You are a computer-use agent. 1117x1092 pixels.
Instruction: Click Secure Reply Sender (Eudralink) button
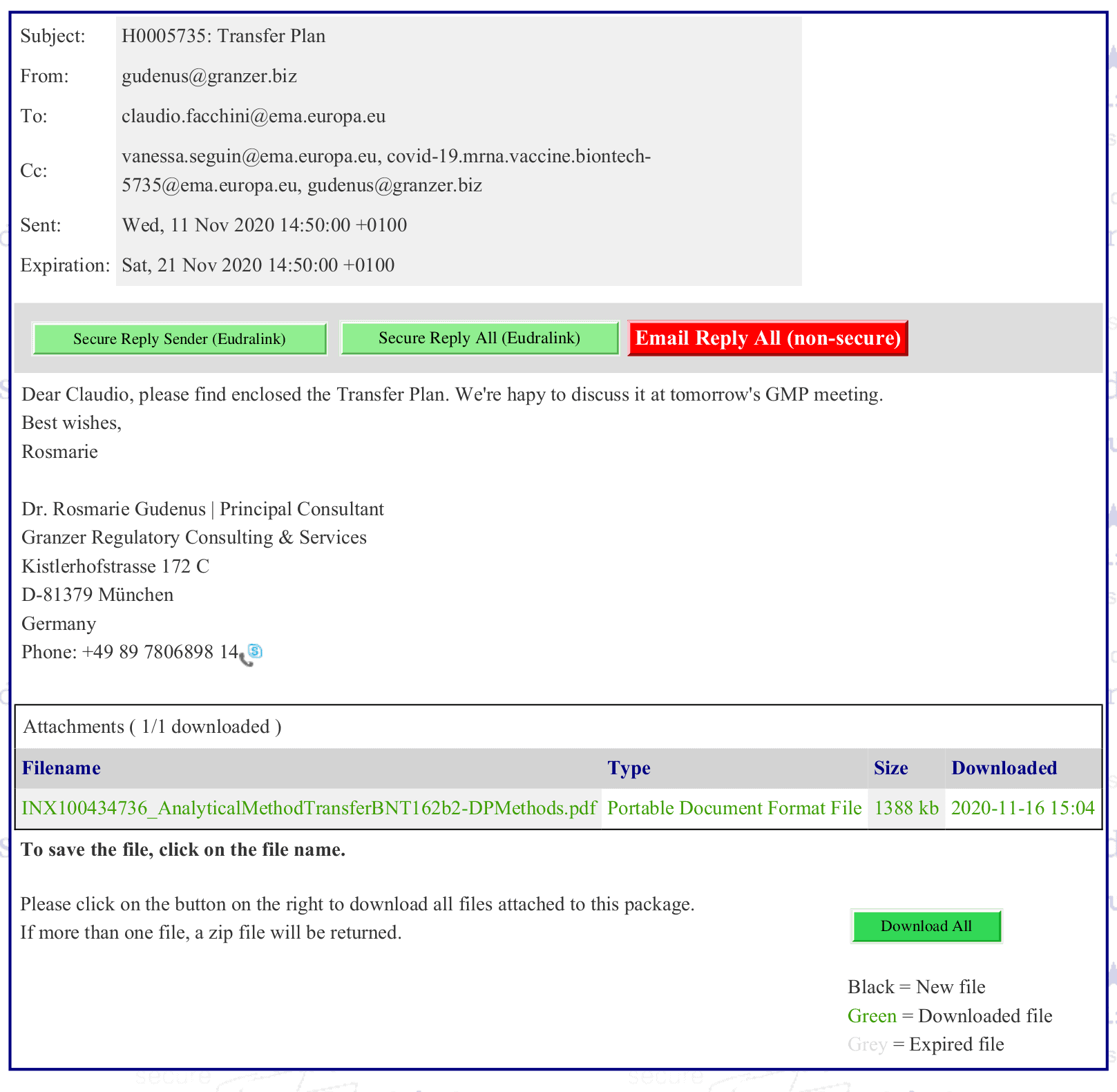click(180, 339)
